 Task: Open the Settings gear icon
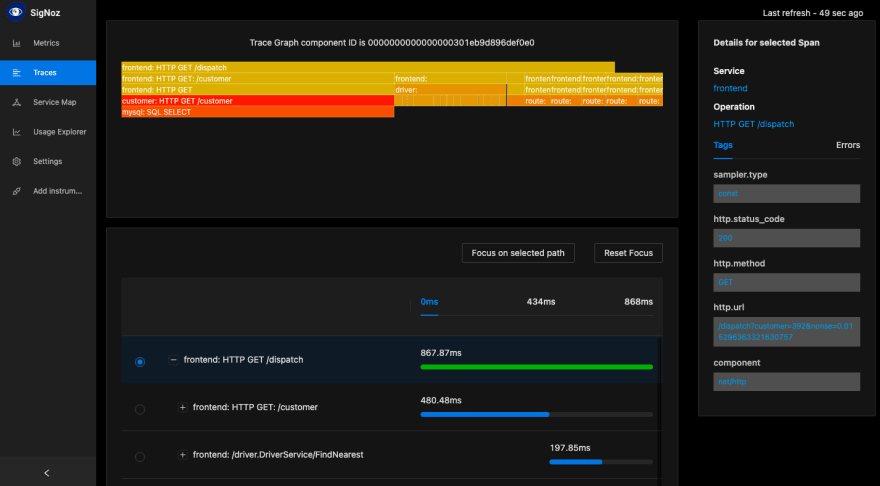17,162
